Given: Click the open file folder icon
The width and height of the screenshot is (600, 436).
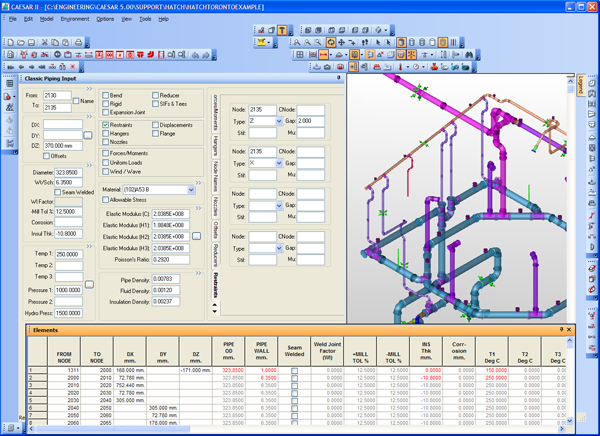Looking at the screenshot, I should pos(21,42).
